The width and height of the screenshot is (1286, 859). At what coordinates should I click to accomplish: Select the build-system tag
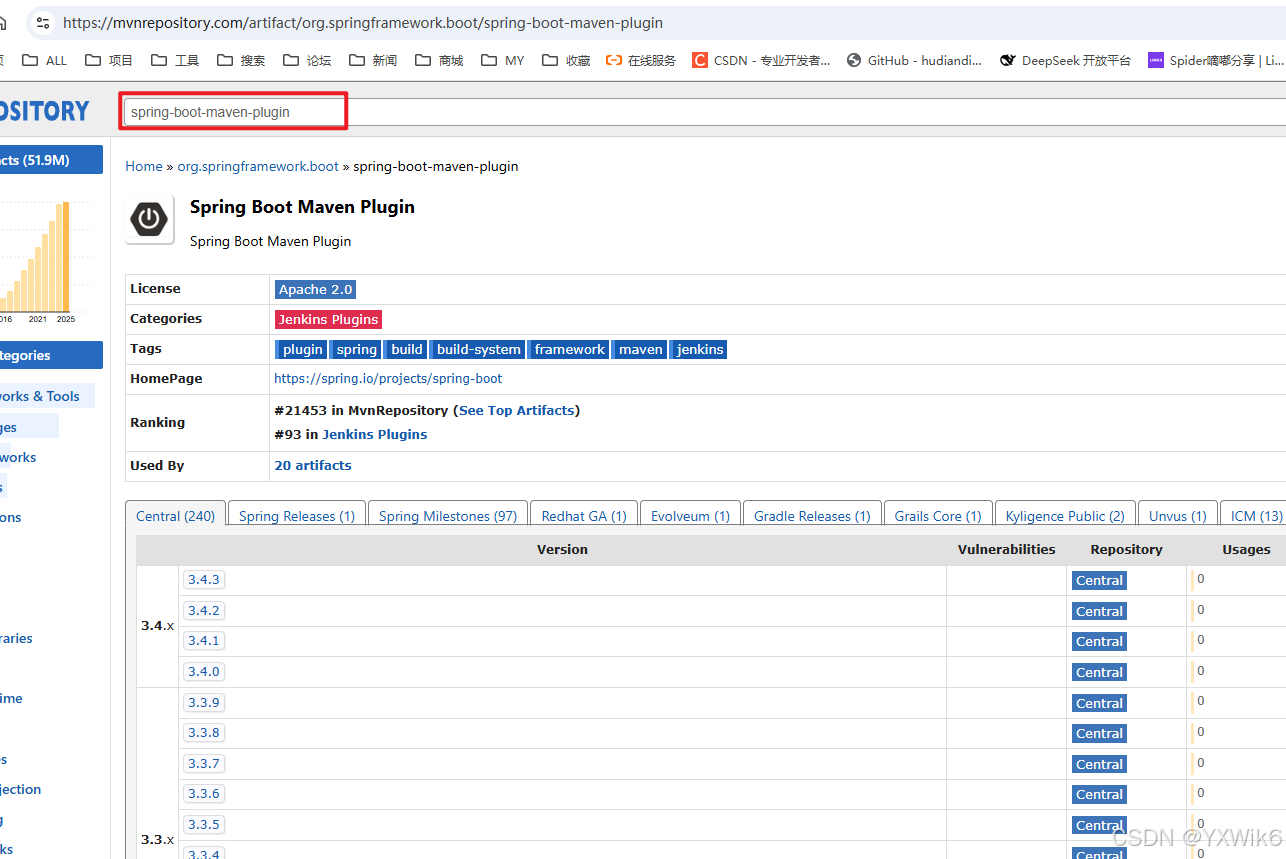point(478,349)
